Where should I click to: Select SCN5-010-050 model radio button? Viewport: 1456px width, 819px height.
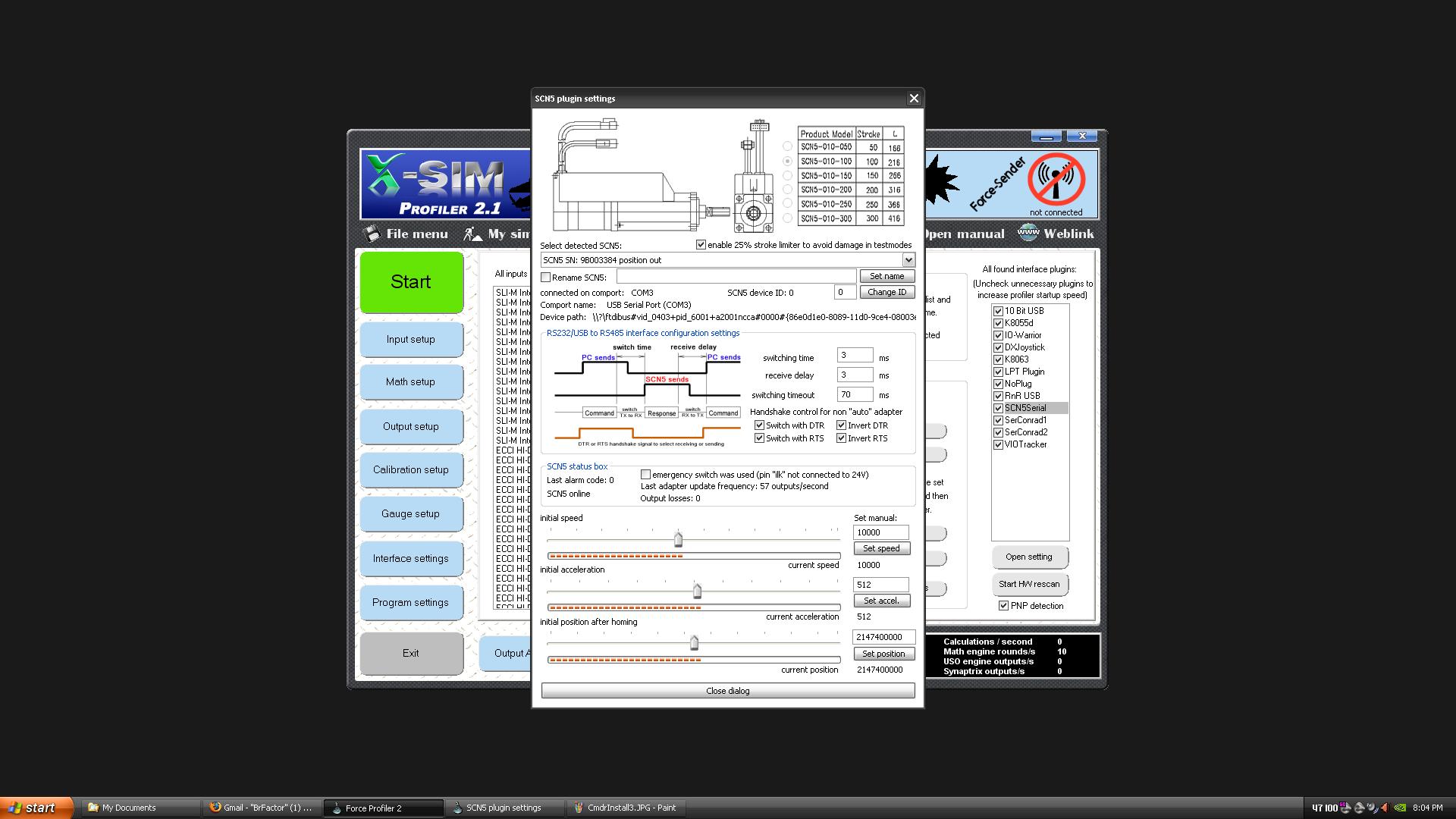787,146
